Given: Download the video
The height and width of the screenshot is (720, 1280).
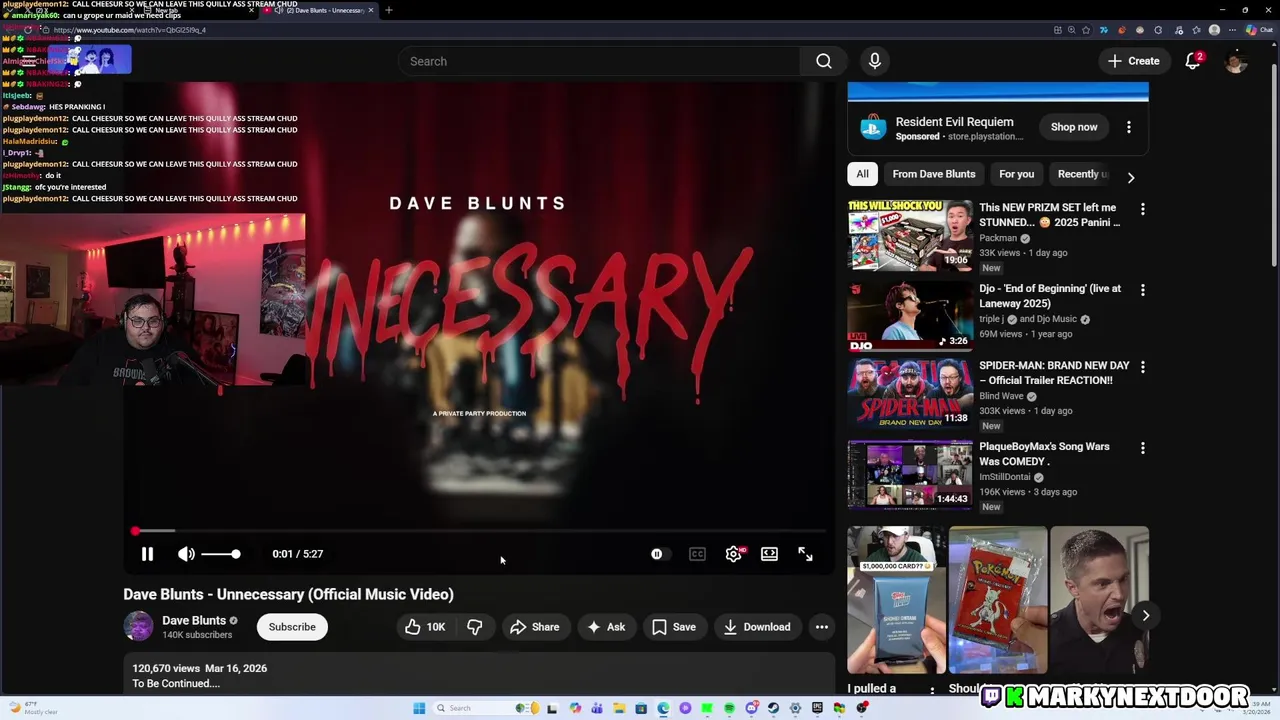Looking at the screenshot, I should click(757, 627).
